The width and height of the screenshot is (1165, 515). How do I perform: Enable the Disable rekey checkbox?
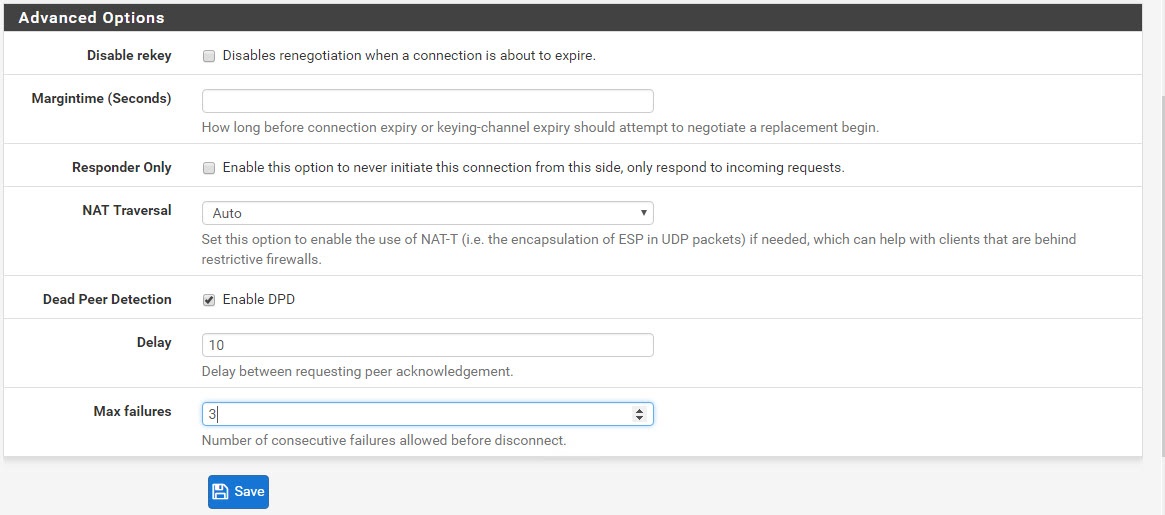point(210,56)
